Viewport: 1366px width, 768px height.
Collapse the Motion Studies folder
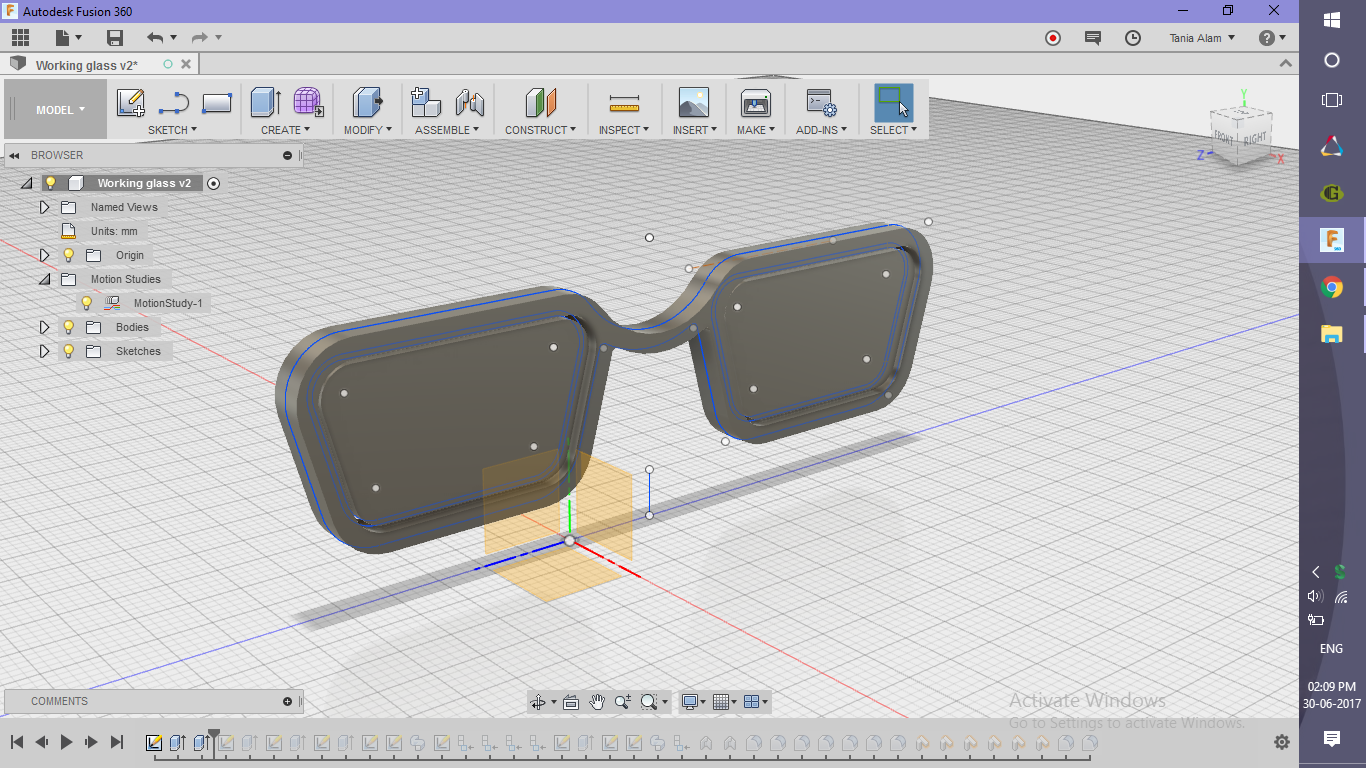(44, 279)
